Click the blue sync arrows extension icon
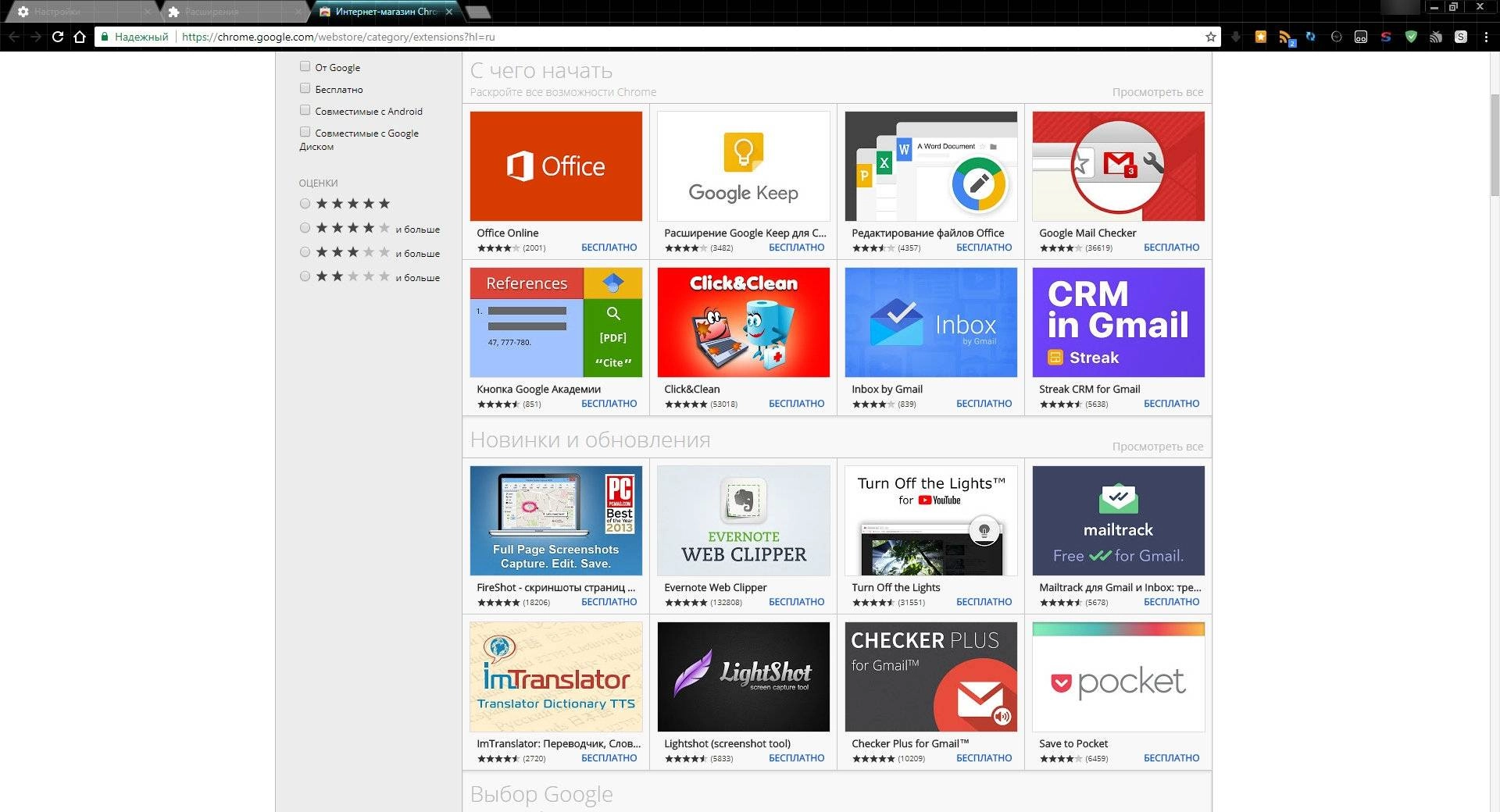The image size is (1500, 812). click(x=1310, y=37)
